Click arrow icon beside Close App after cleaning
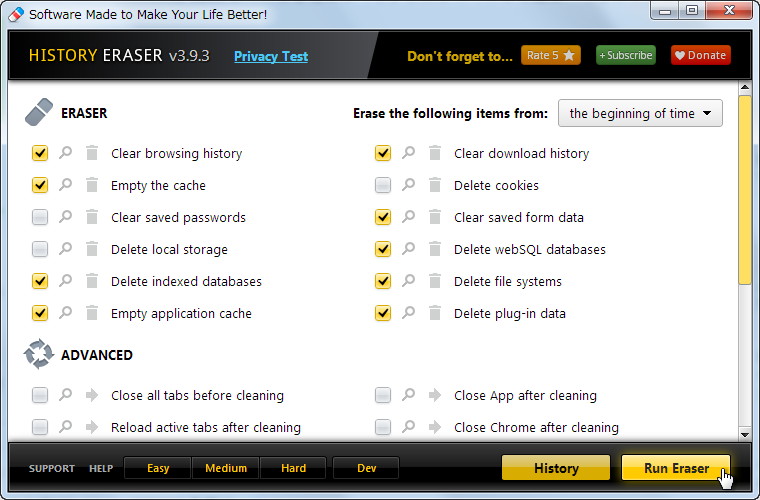 (x=435, y=395)
